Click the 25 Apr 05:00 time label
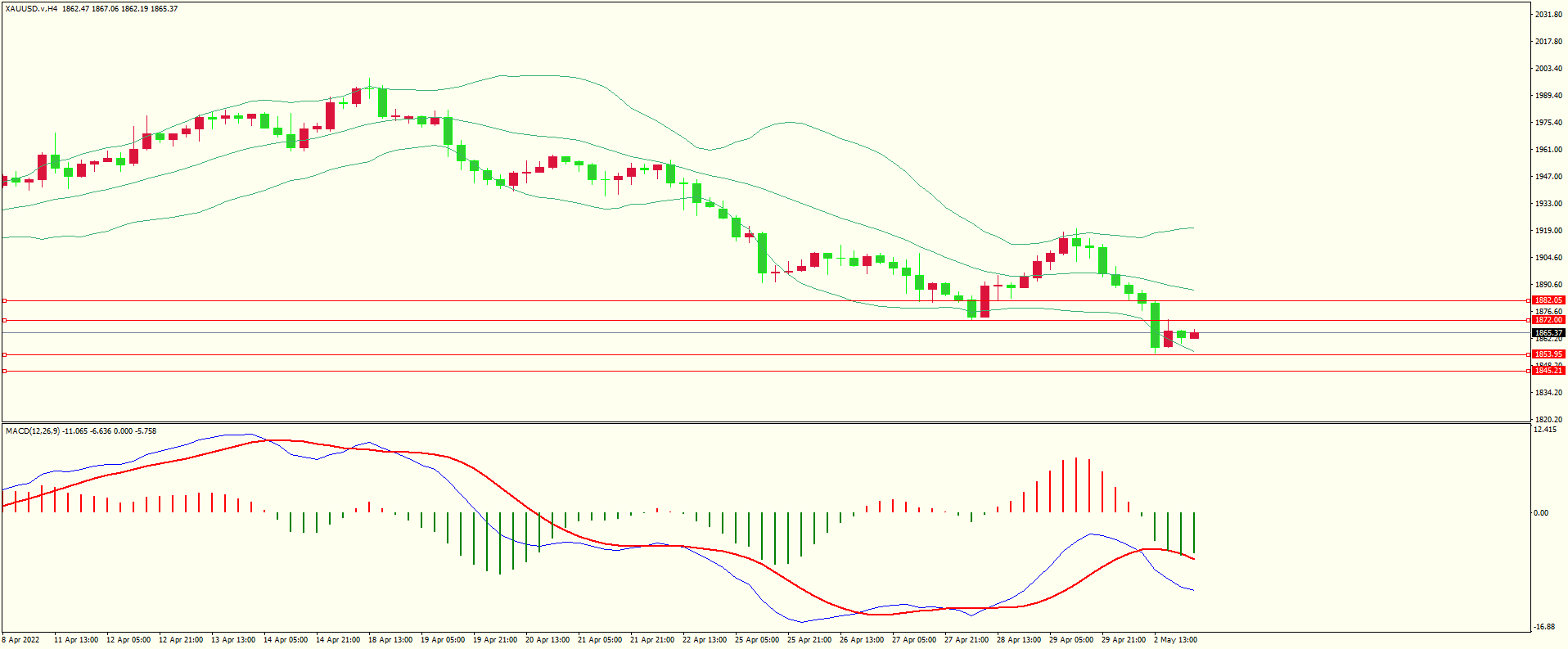 (x=756, y=640)
